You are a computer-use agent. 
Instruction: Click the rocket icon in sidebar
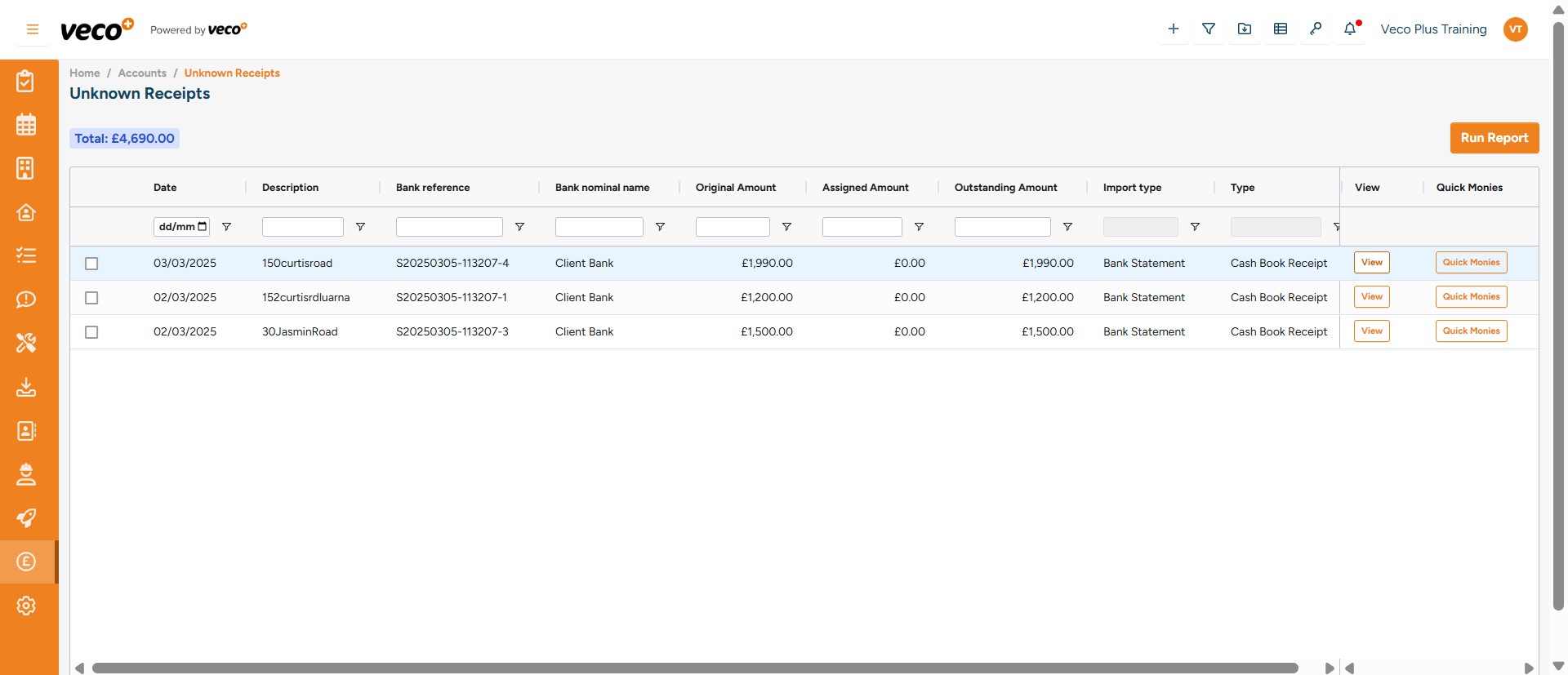coord(26,518)
